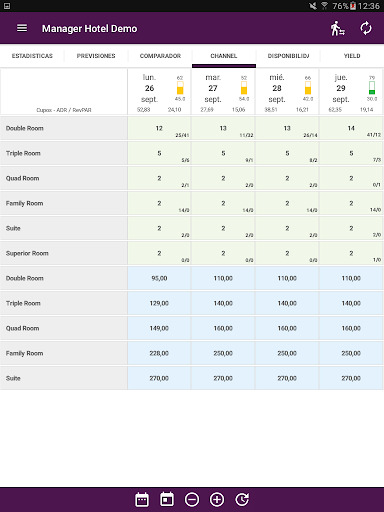Image resolution: width=384 pixels, height=512 pixels.
Task: Open the COMPARADOR tab
Action: point(160,56)
